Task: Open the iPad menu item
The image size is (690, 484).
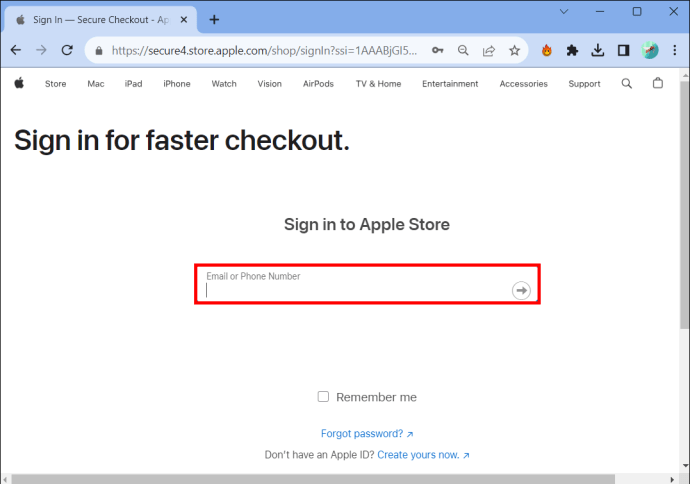Action: [x=133, y=84]
